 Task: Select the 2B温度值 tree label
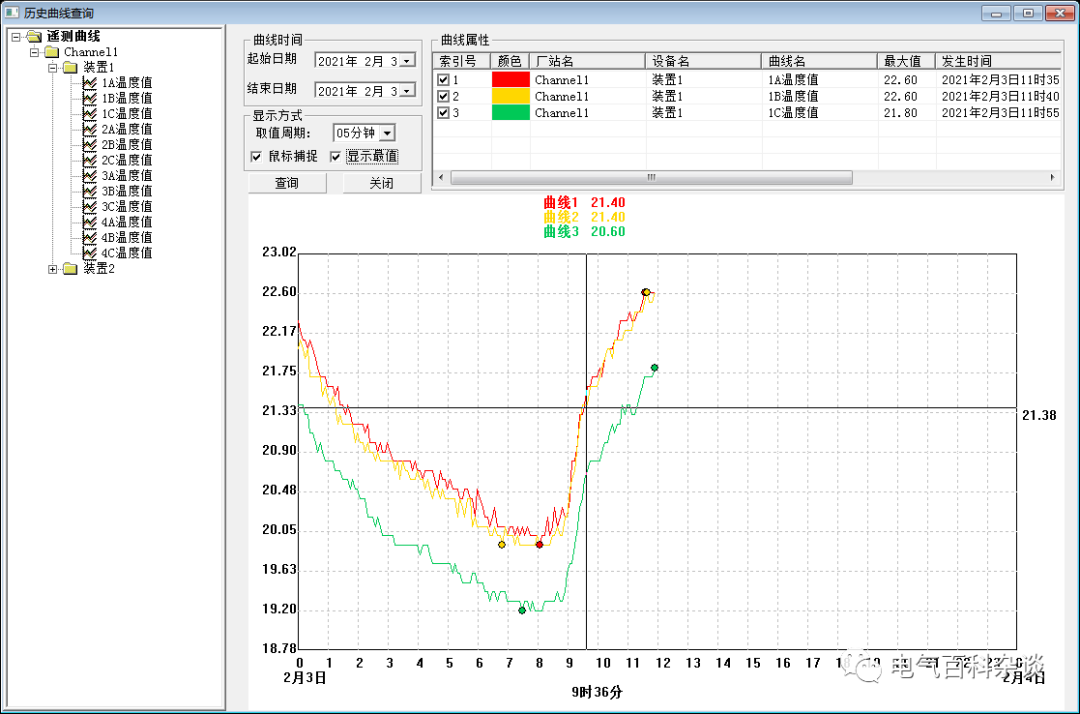127,145
